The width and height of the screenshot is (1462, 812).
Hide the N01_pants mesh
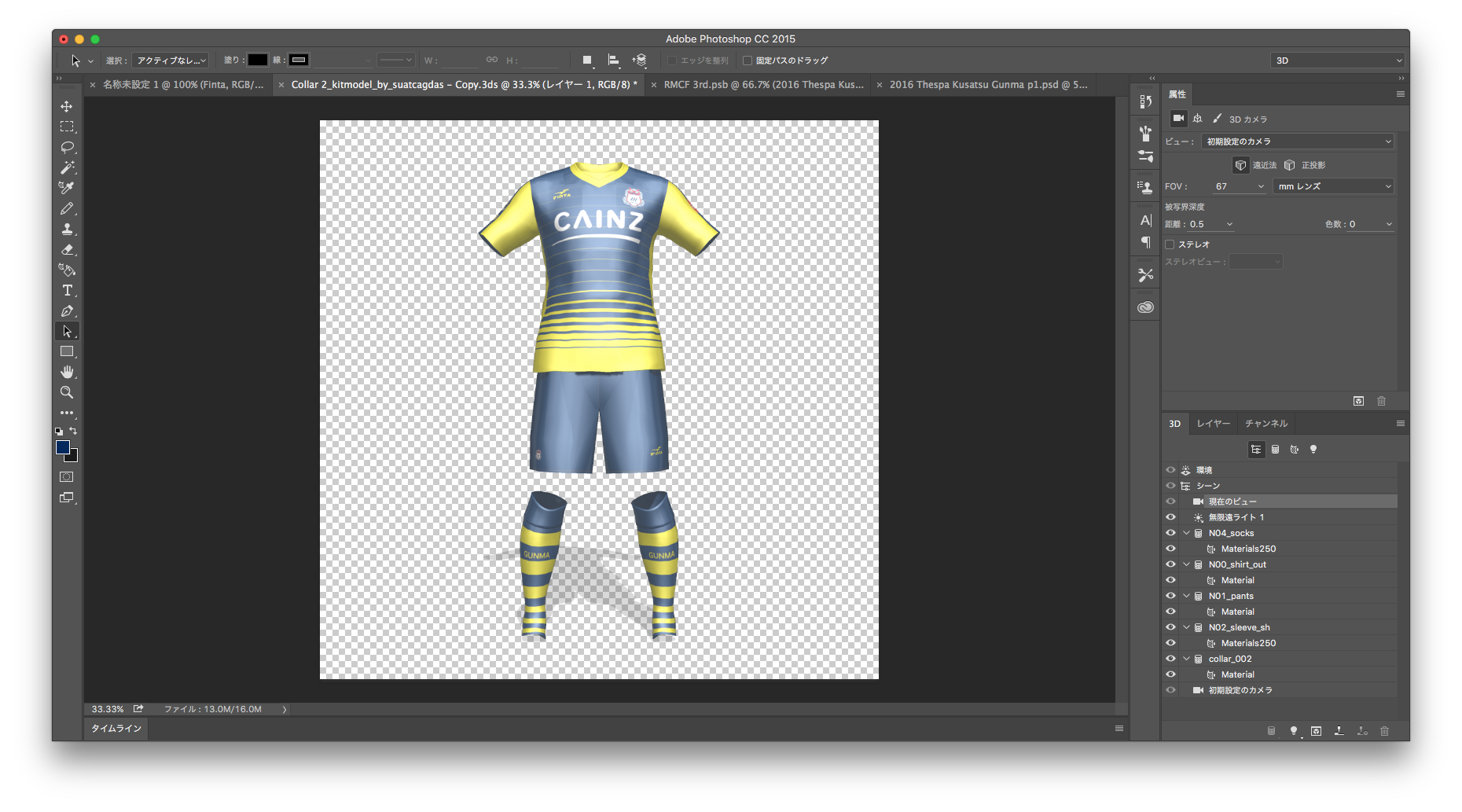pyautogui.click(x=1170, y=596)
